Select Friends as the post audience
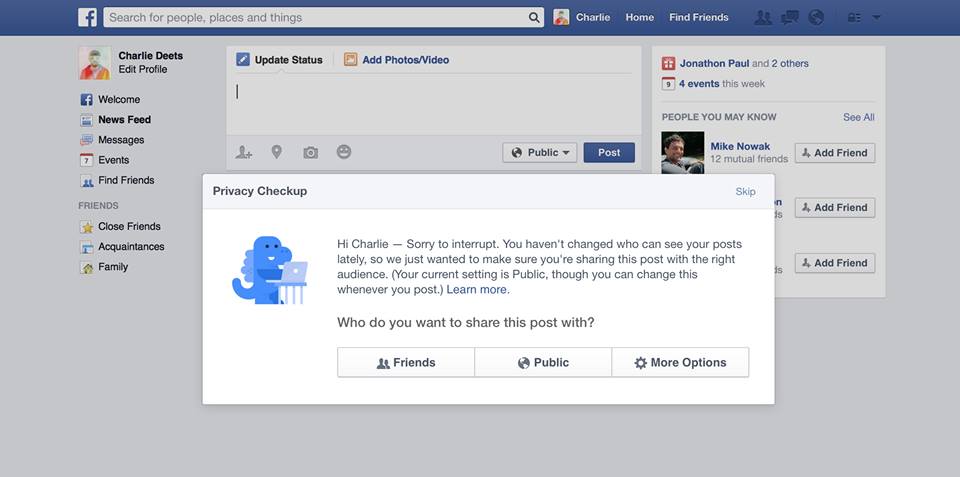This screenshot has height=477, width=960. (x=405, y=363)
